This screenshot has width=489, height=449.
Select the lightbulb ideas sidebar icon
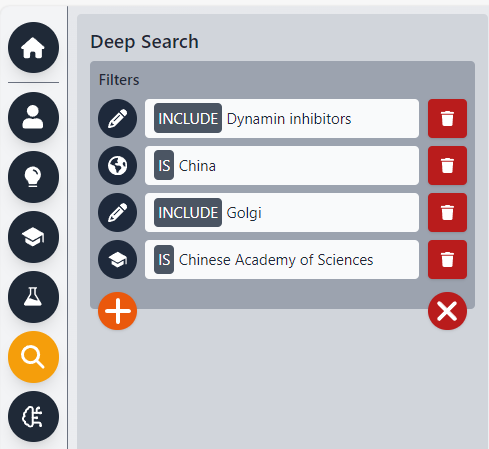point(33,177)
